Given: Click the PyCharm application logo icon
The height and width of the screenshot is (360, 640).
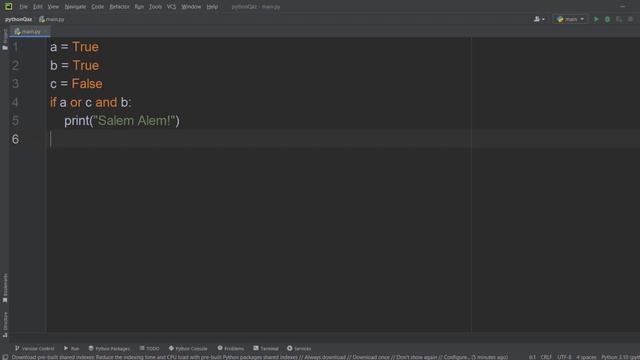Looking at the screenshot, I should pyautogui.click(x=9, y=6).
